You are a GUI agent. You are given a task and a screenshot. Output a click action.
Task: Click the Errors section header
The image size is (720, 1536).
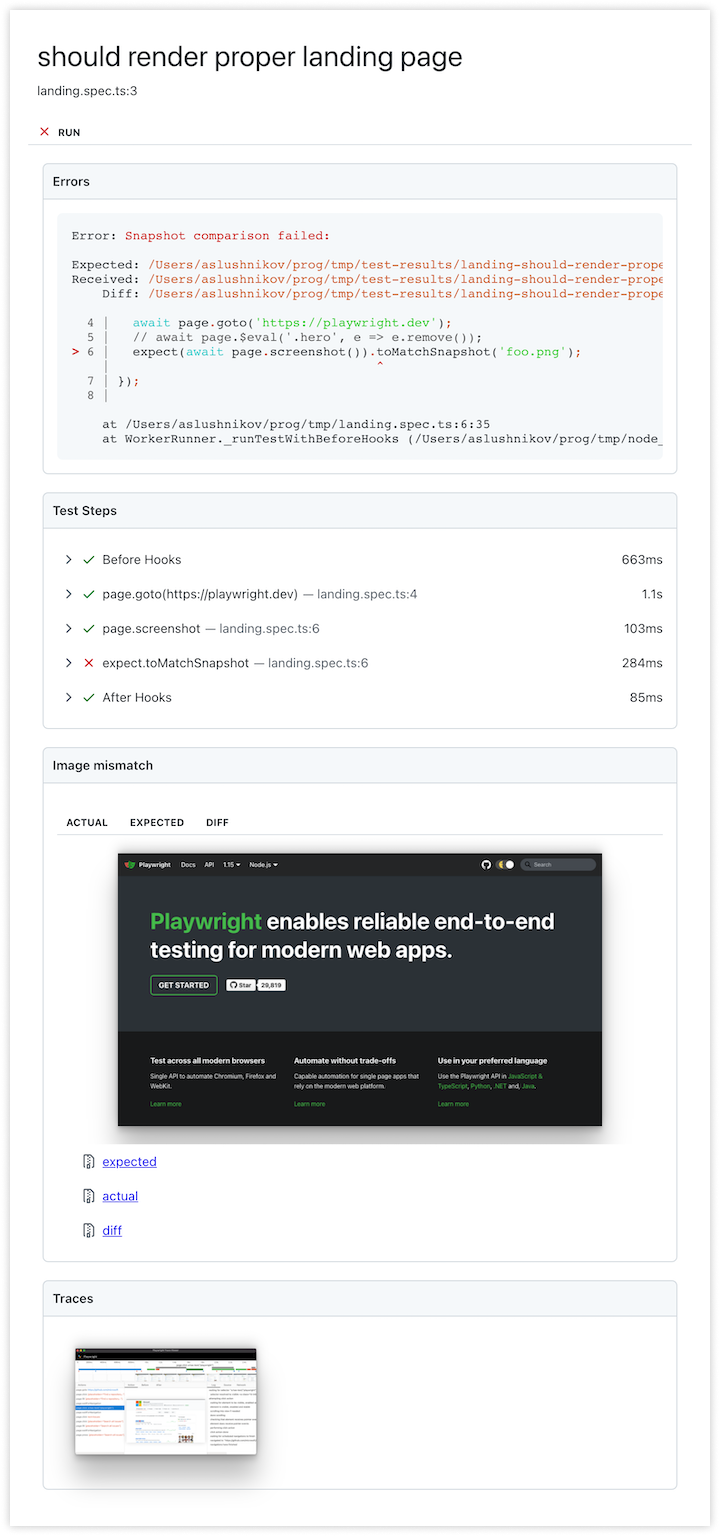point(360,182)
